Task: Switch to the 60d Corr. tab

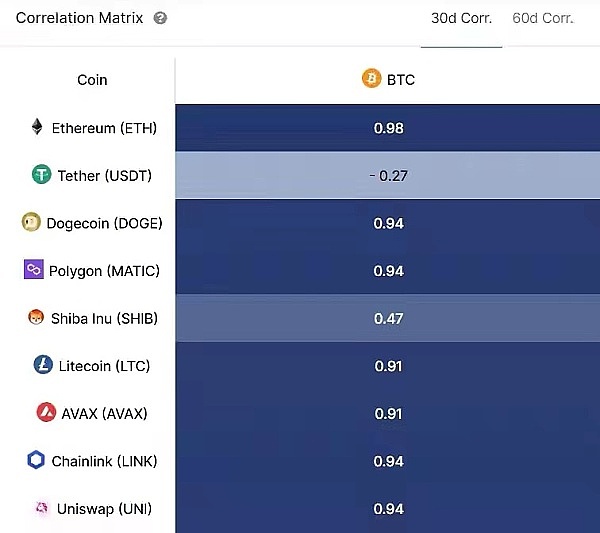Action: coord(542,18)
